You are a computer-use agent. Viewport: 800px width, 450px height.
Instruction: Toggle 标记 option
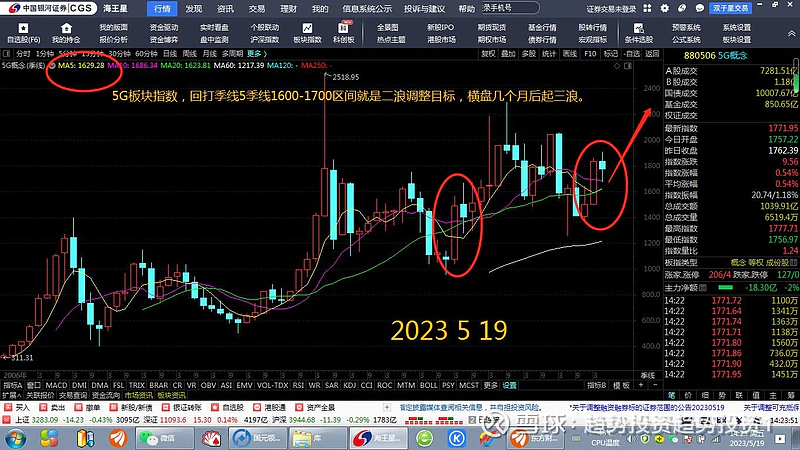(x=611, y=54)
